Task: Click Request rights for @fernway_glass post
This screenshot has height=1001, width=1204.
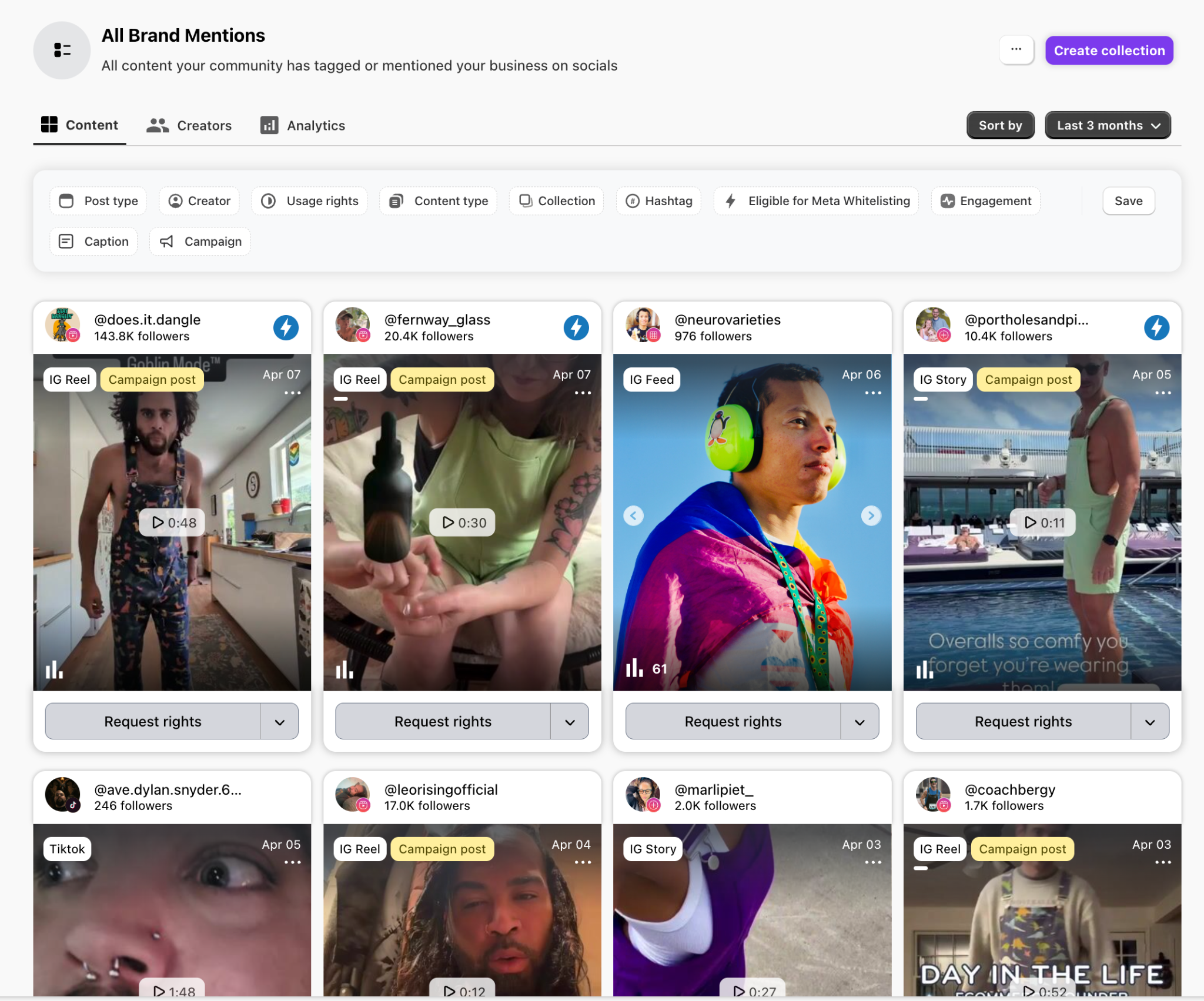Action: pos(443,722)
